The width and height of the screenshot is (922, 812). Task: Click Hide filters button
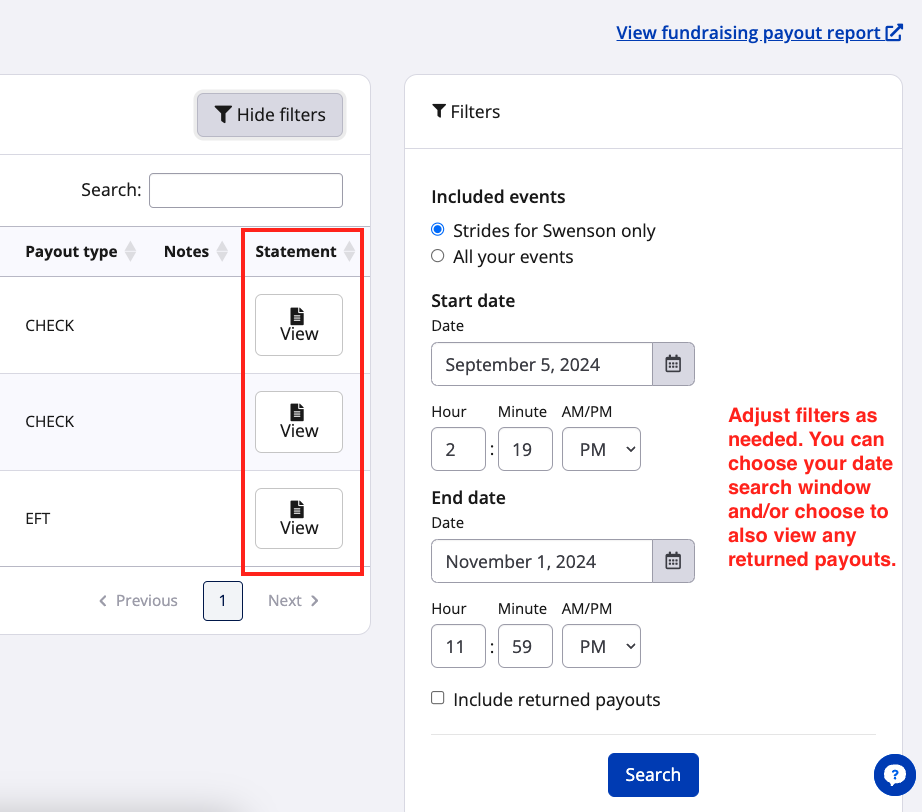coord(270,115)
